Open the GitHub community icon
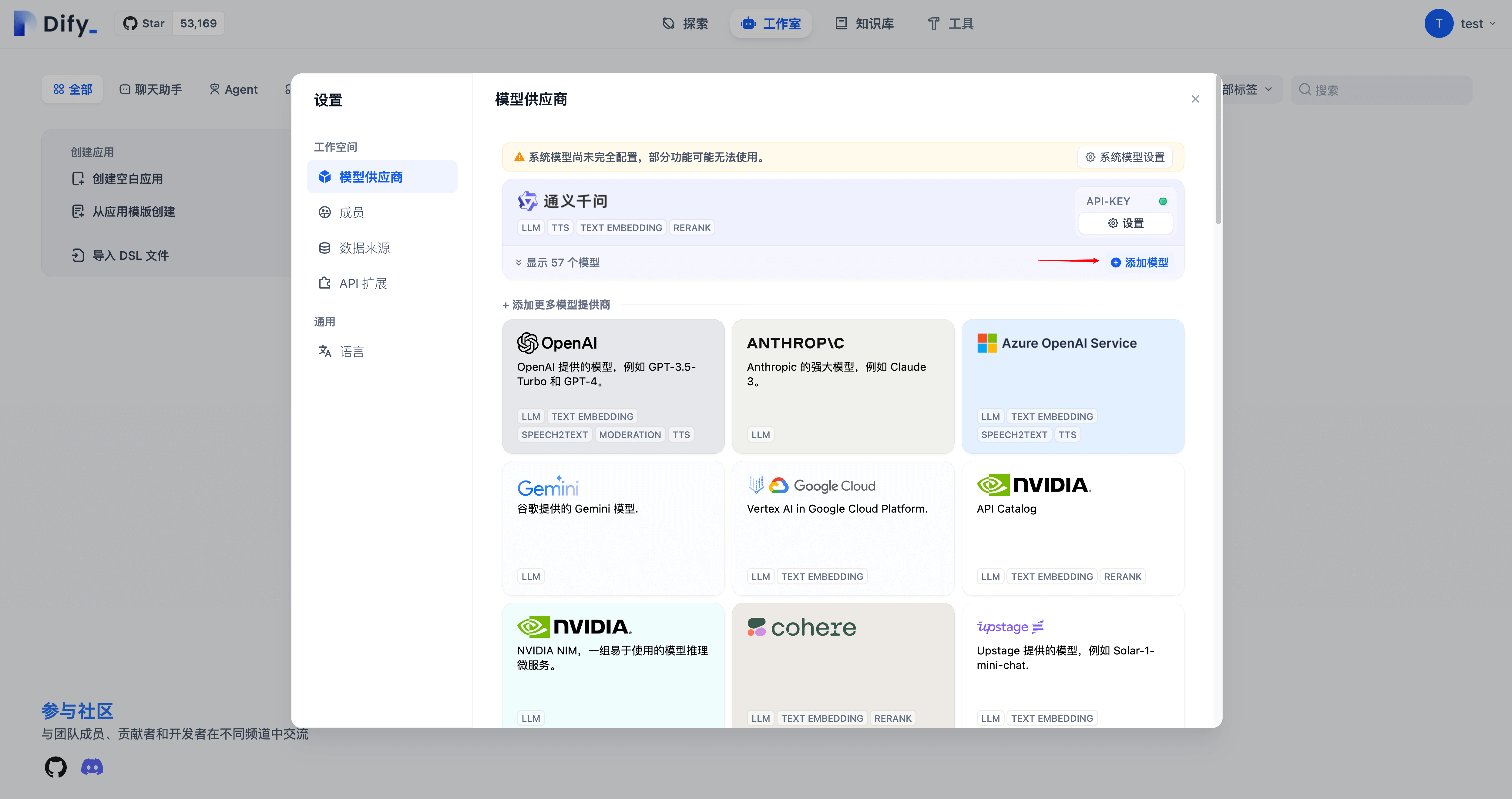This screenshot has width=1512, height=799. (x=56, y=767)
